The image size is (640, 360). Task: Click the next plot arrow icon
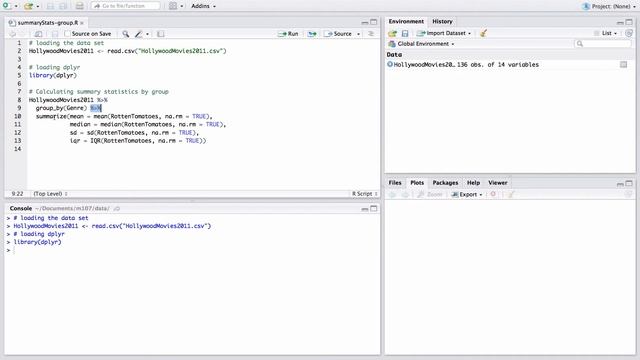pos(405,195)
